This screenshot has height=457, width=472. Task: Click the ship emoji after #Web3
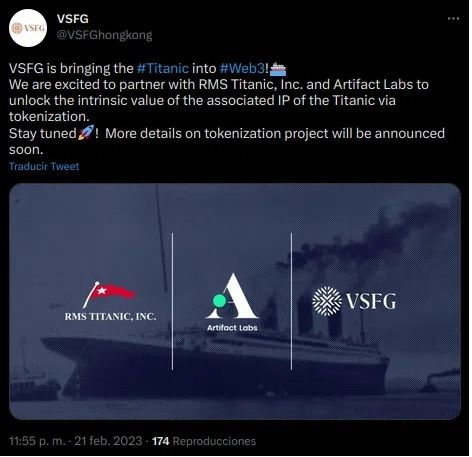click(278, 69)
